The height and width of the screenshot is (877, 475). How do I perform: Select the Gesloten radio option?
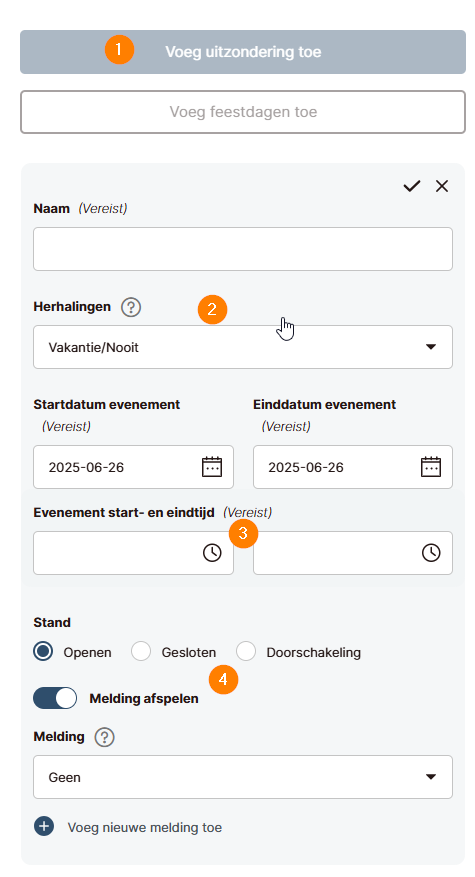click(x=141, y=652)
